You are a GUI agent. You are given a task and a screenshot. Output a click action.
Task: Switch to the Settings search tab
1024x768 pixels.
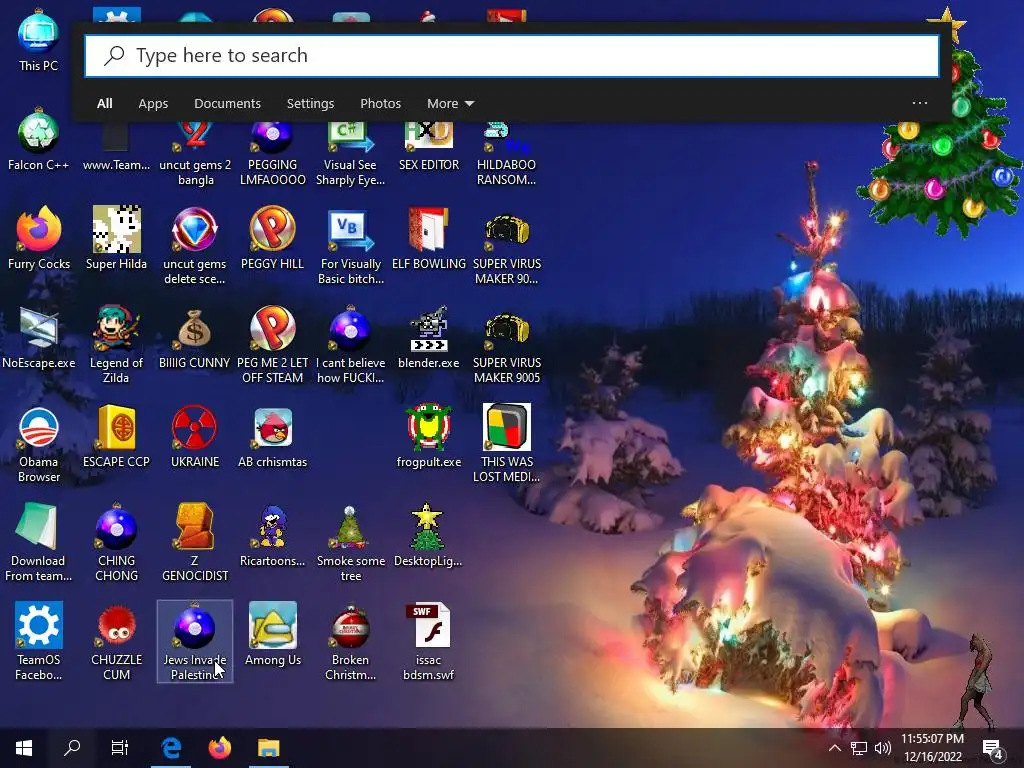pos(310,103)
